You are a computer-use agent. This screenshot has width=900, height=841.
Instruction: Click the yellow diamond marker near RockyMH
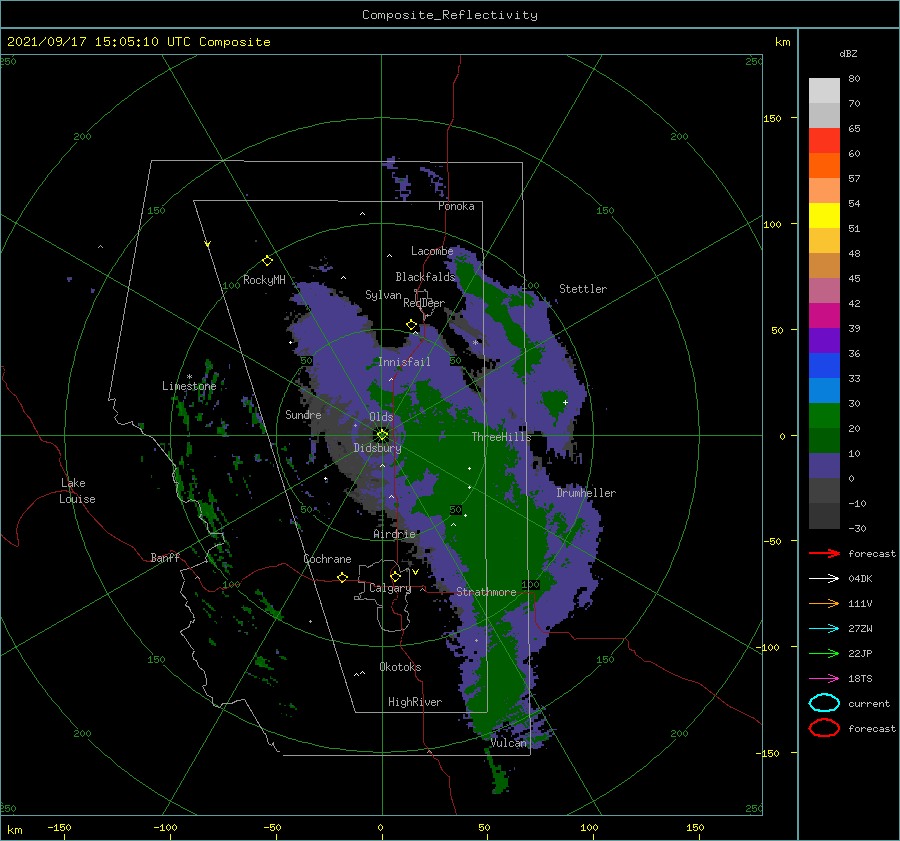(267, 261)
